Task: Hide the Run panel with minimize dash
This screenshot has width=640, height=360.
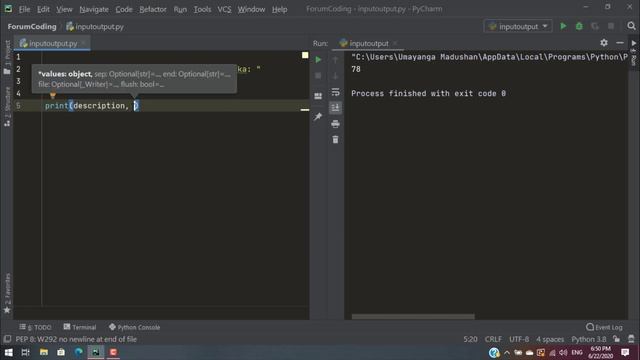Action: (x=620, y=42)
